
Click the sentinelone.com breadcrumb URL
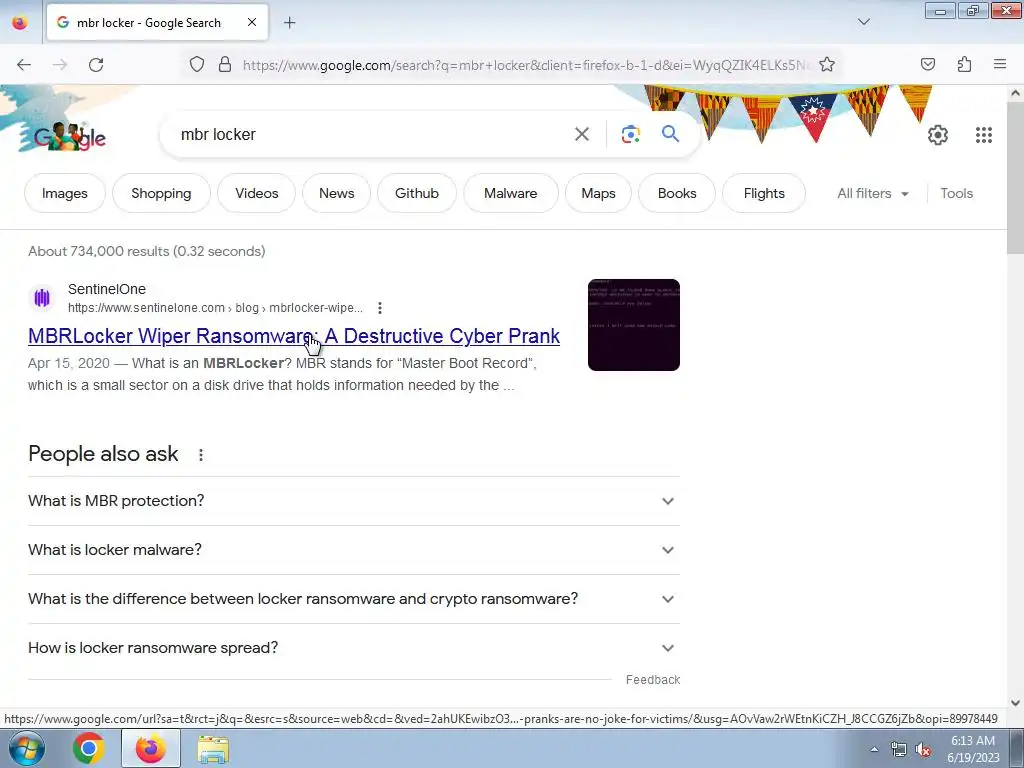215,308
